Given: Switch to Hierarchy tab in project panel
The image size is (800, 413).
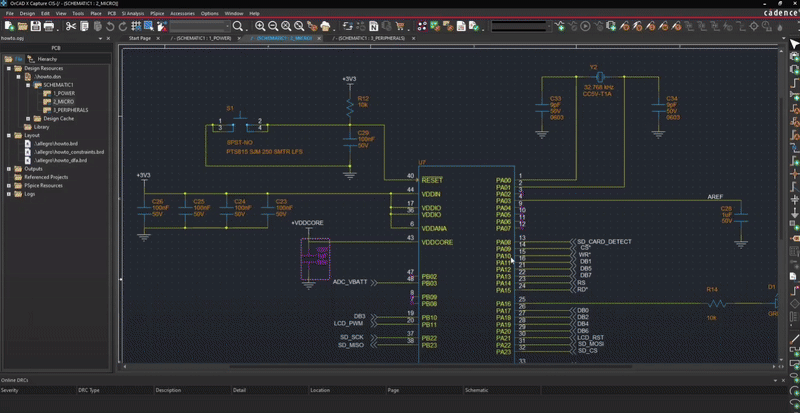Looking at the screenshot, I should (x=42, y=59).
